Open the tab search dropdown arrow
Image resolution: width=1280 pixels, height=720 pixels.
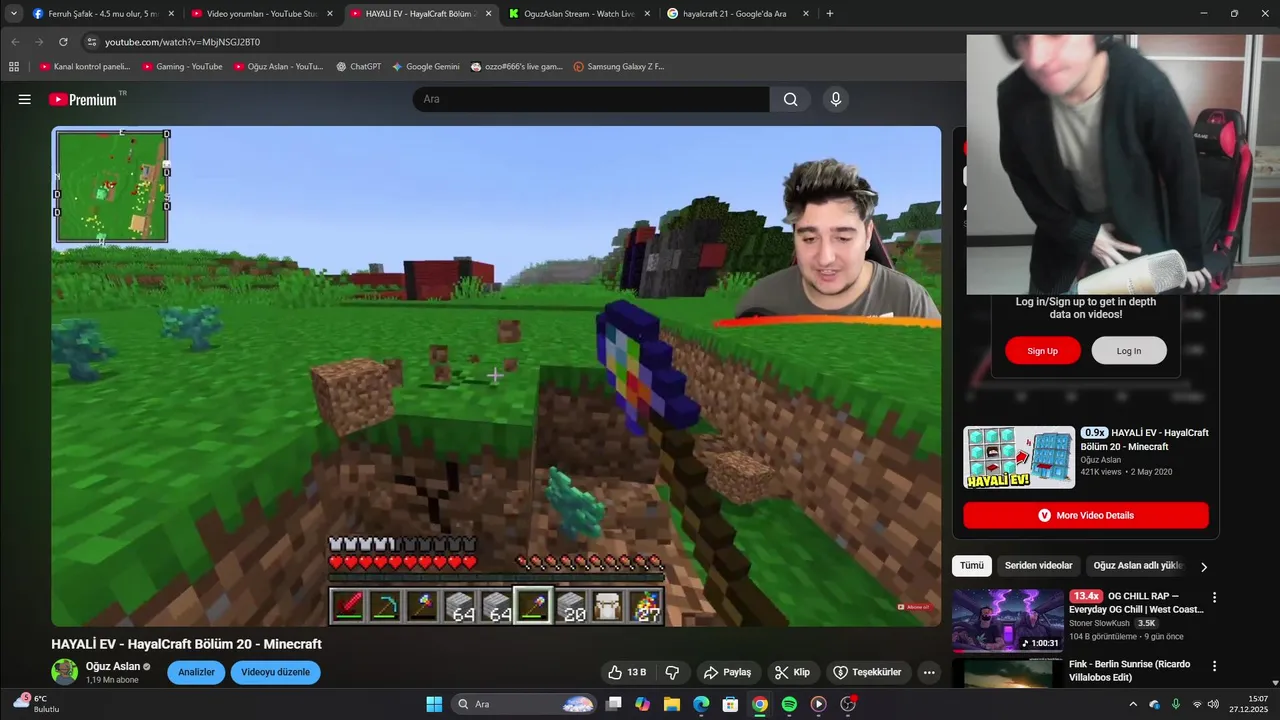click(x=14, y=14)
